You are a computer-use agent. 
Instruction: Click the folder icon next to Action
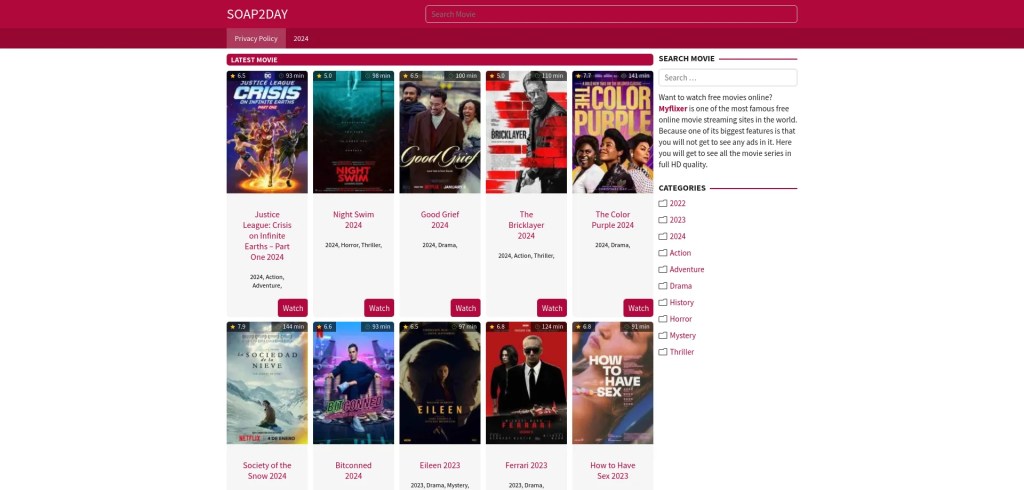pos(663,253)
